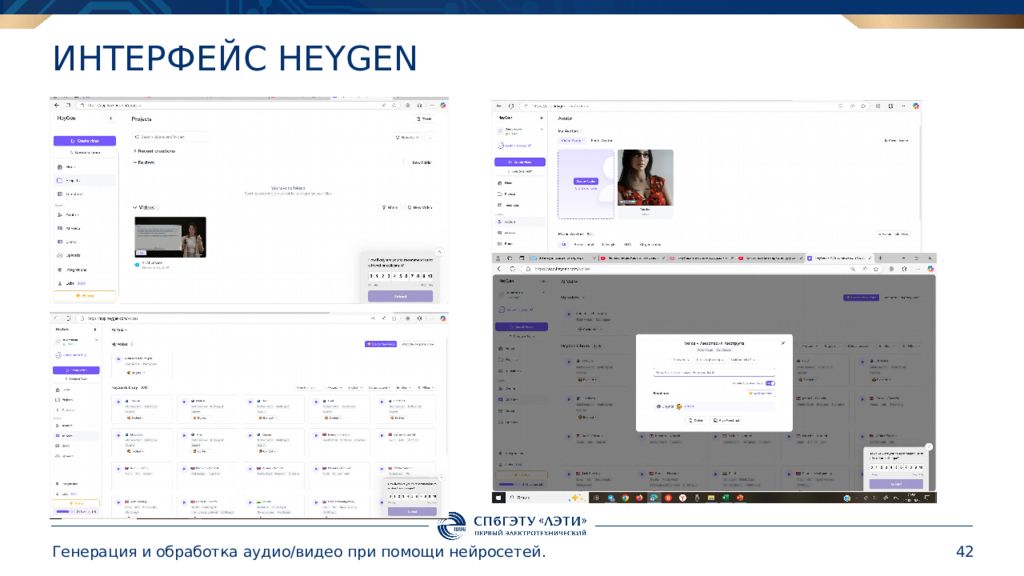Open Trash on the Projects page header
Screen dimensions: 1024x576
[x=424, y=119]
